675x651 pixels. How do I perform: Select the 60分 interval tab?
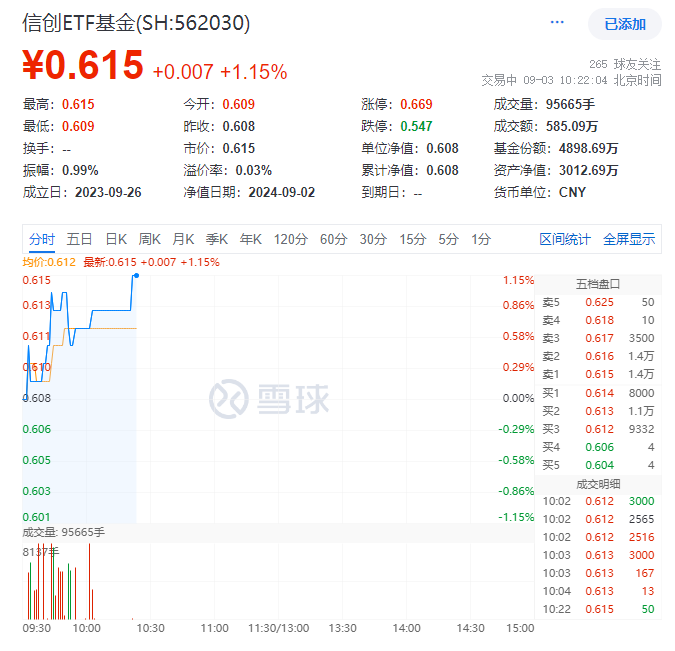click(x=333, y=239)
